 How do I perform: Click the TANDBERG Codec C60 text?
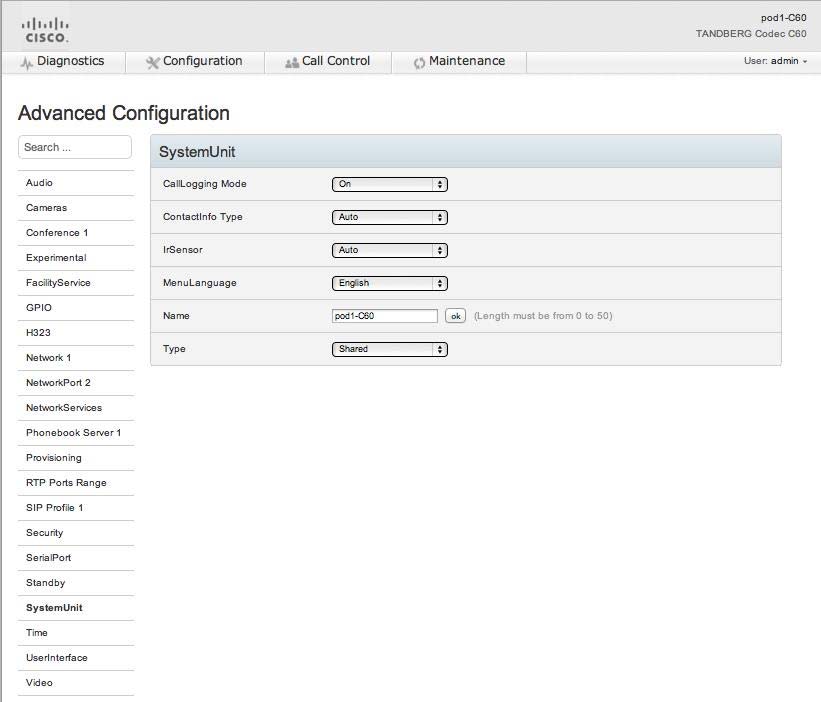click(751, 34)
